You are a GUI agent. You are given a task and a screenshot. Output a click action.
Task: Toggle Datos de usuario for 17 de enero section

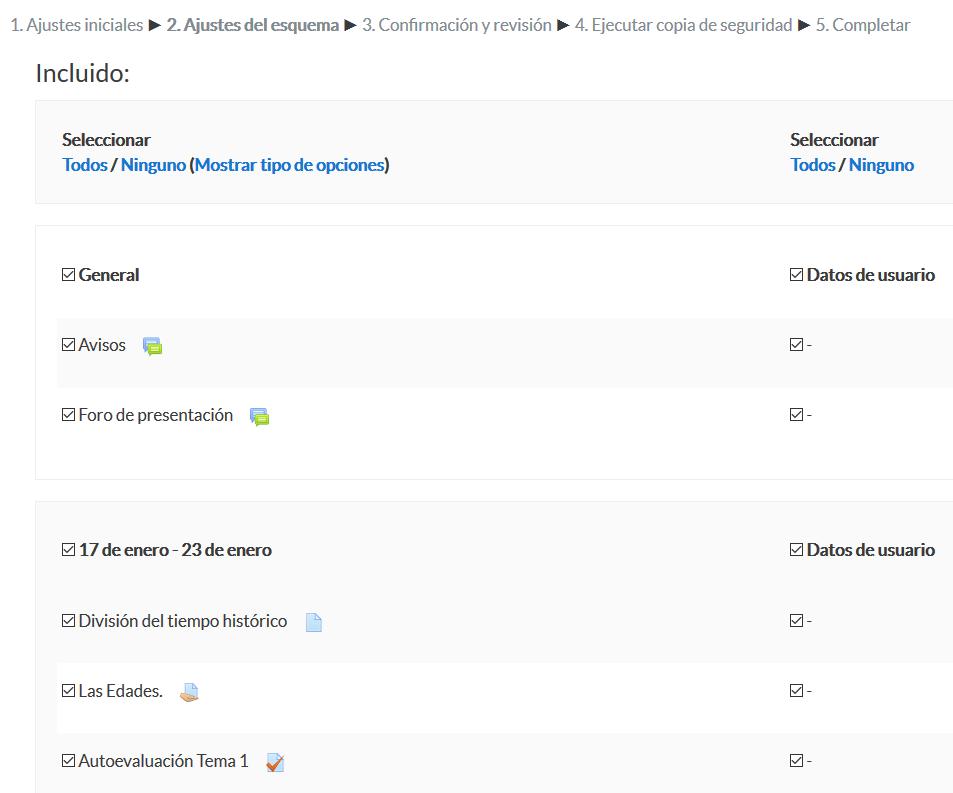coord(796,550)
